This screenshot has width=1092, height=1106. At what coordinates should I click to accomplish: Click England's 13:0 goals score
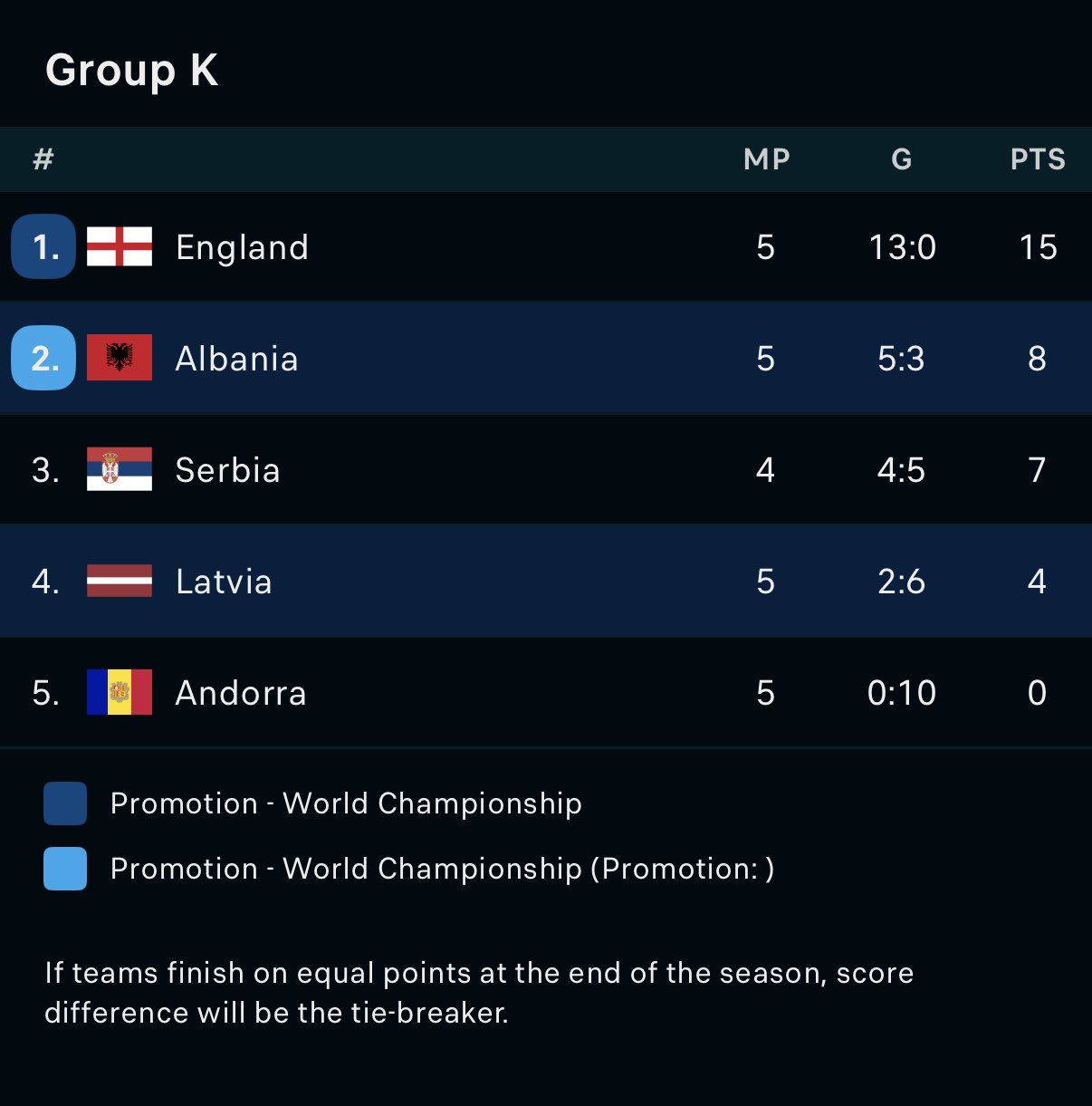coord(902,247)
